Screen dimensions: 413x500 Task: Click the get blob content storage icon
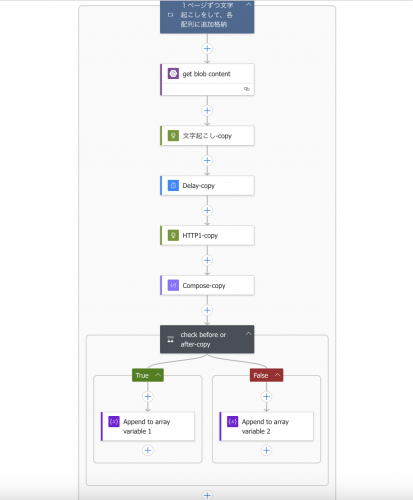coord(173,73)
